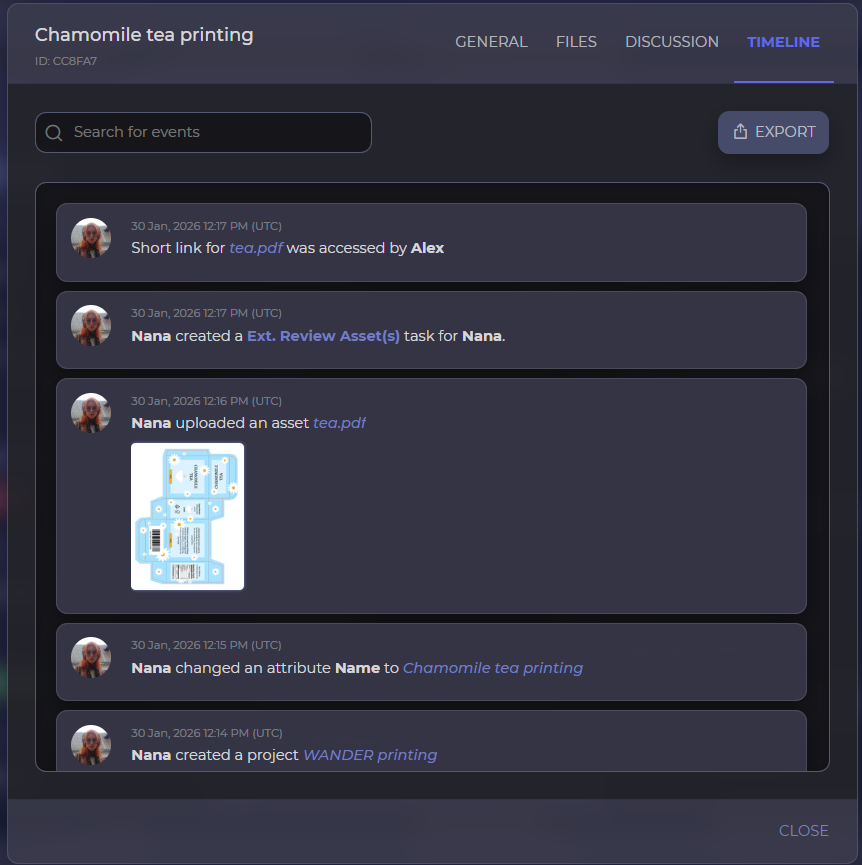862x865 pixels.
Task: Select the TIMELINE tab
Action: pyautogui.click(x=783, y=42)
